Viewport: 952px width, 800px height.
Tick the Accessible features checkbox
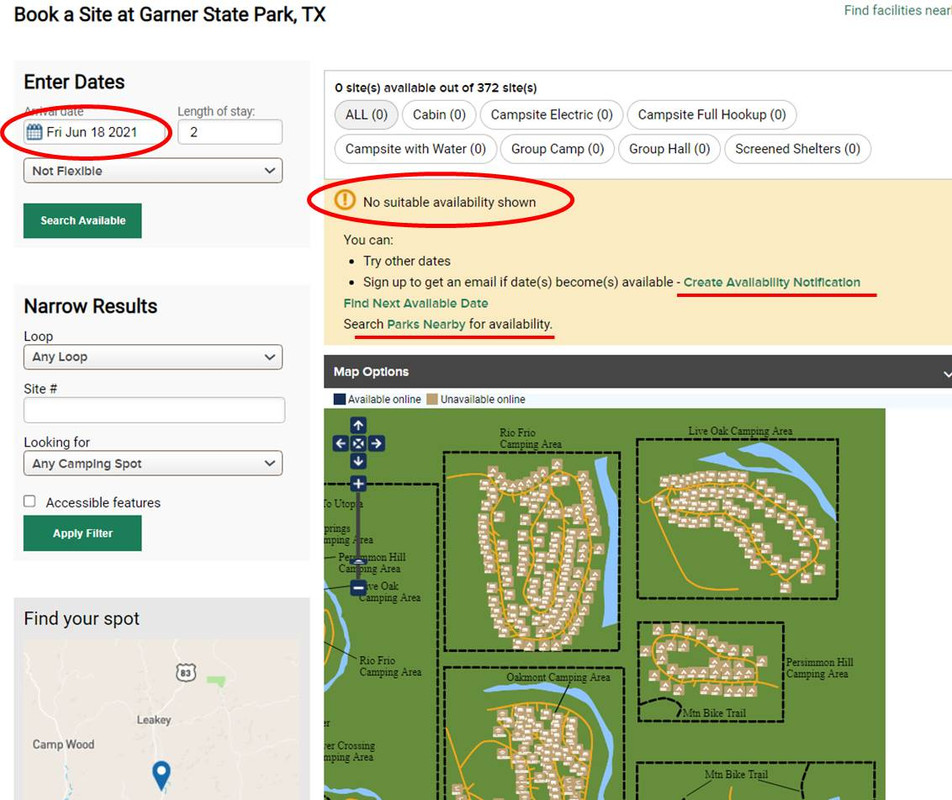click(29, 501)
